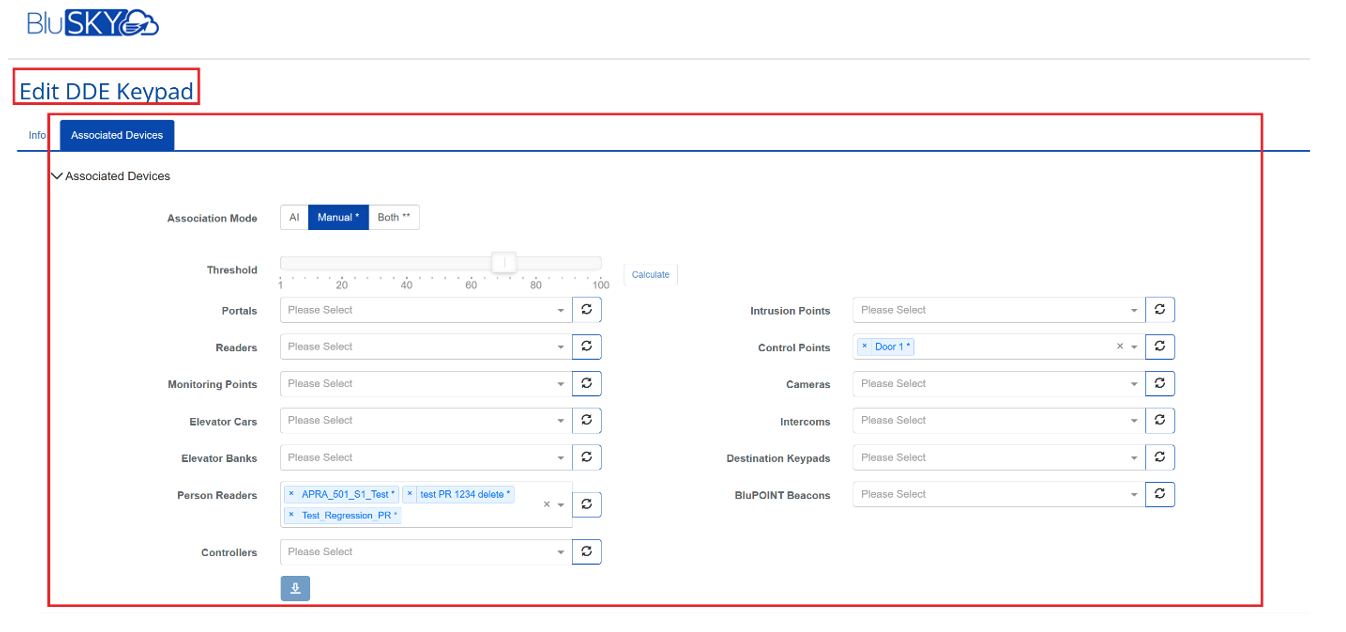This screenshot has width=1346, height=632.
Task: Switch association mode to Both
Action: (x=394, y=217)
